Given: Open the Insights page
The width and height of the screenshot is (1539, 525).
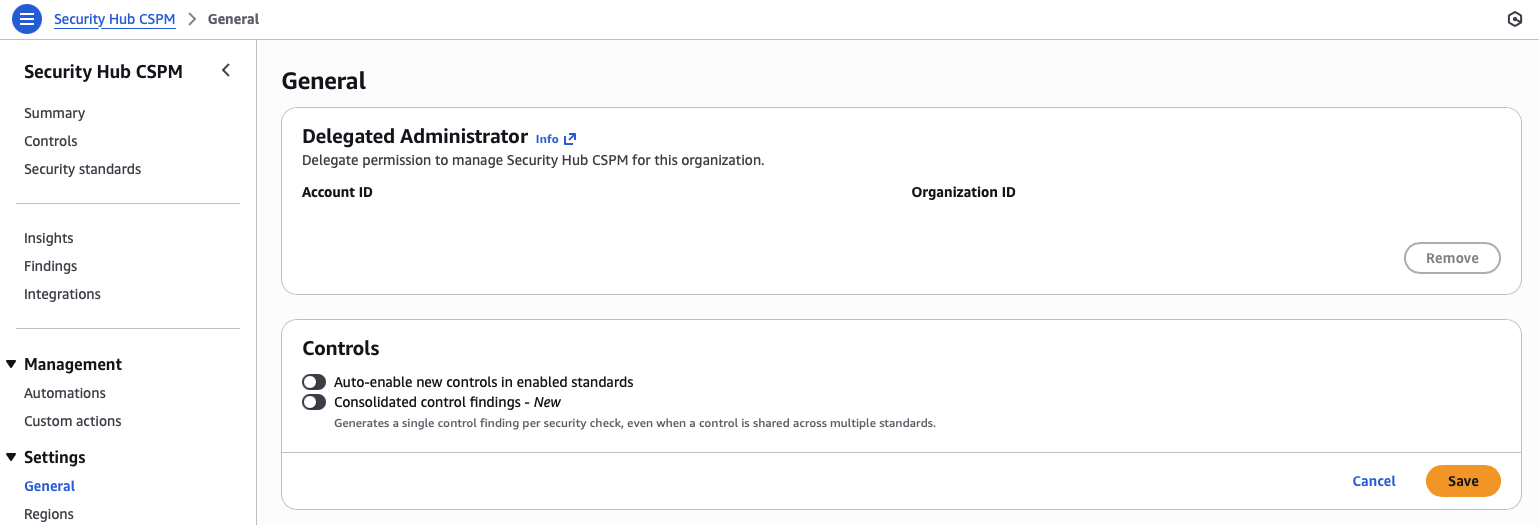Looking at the screenshot, I should [x=49, y=238].
